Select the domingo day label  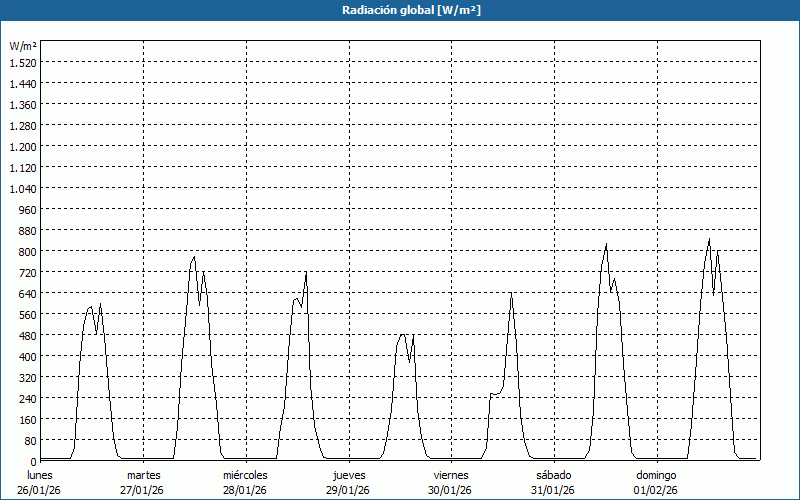click(656, 475)
